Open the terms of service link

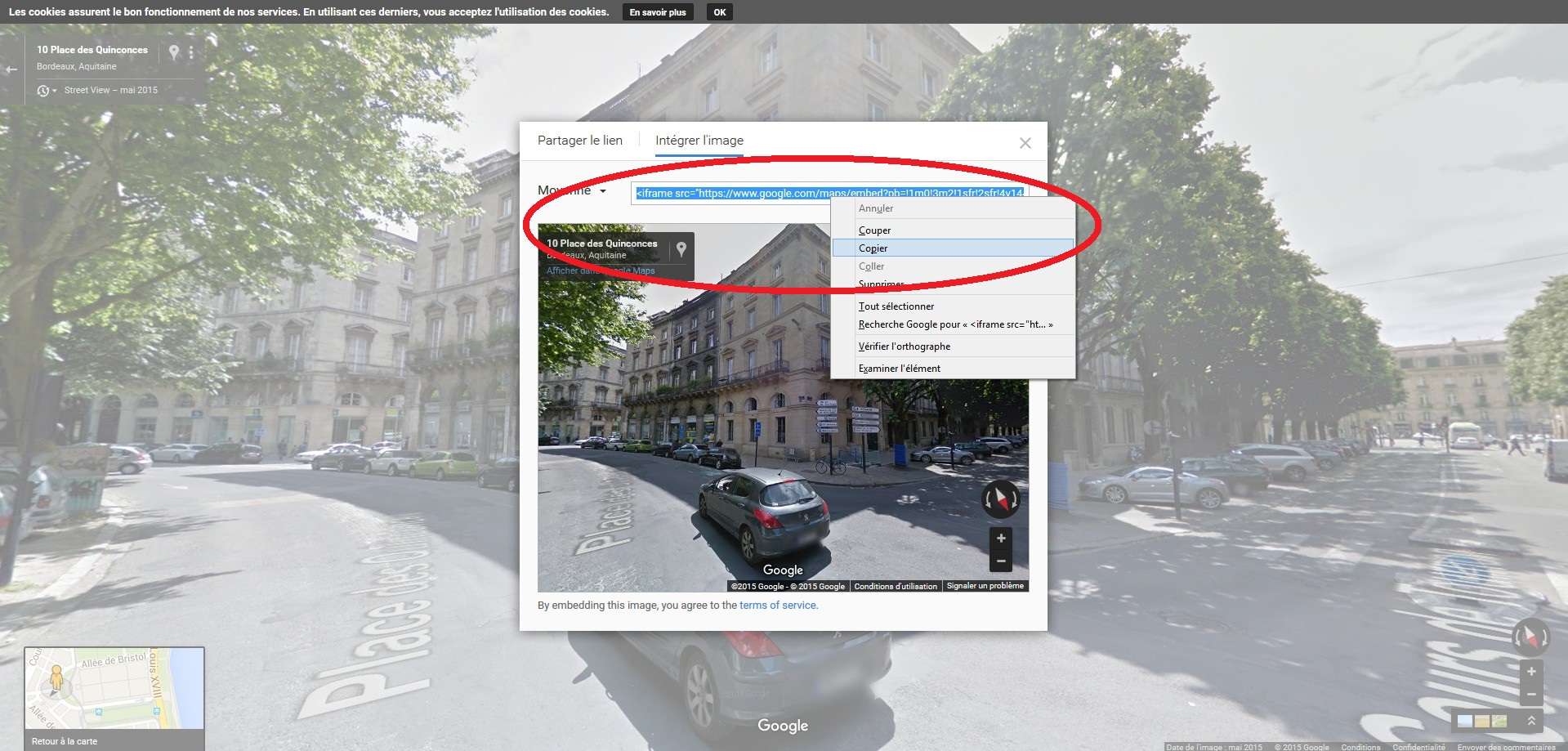(778, 606)
